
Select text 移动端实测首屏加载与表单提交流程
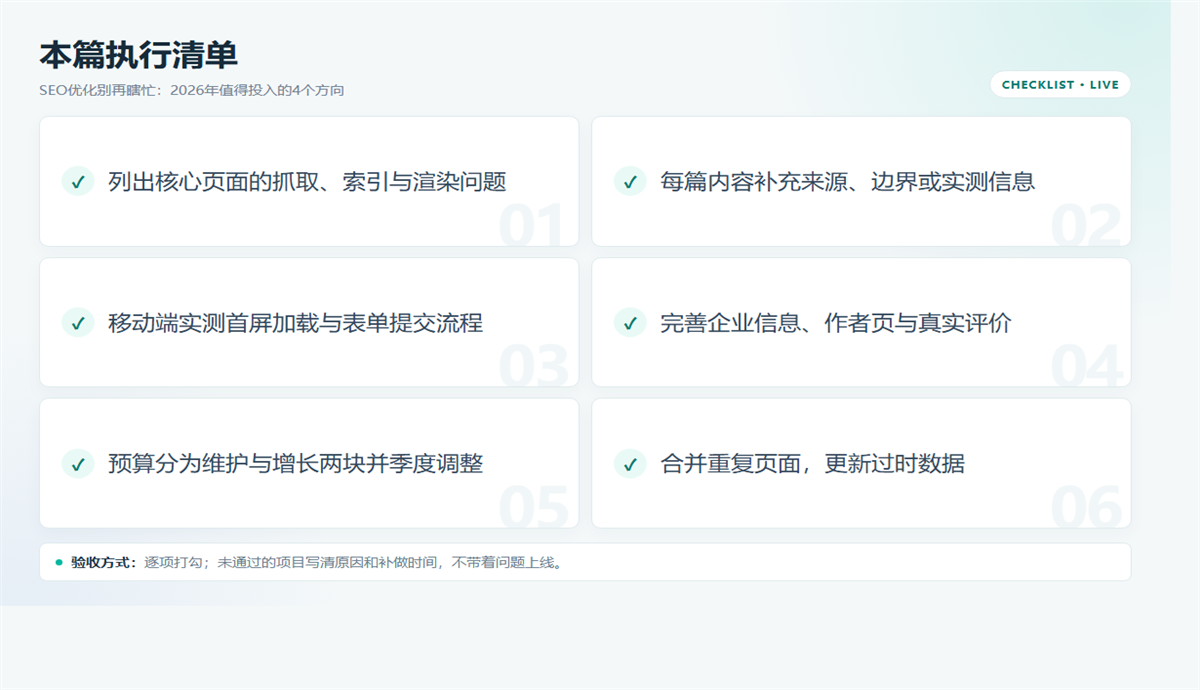pos(295,323)
